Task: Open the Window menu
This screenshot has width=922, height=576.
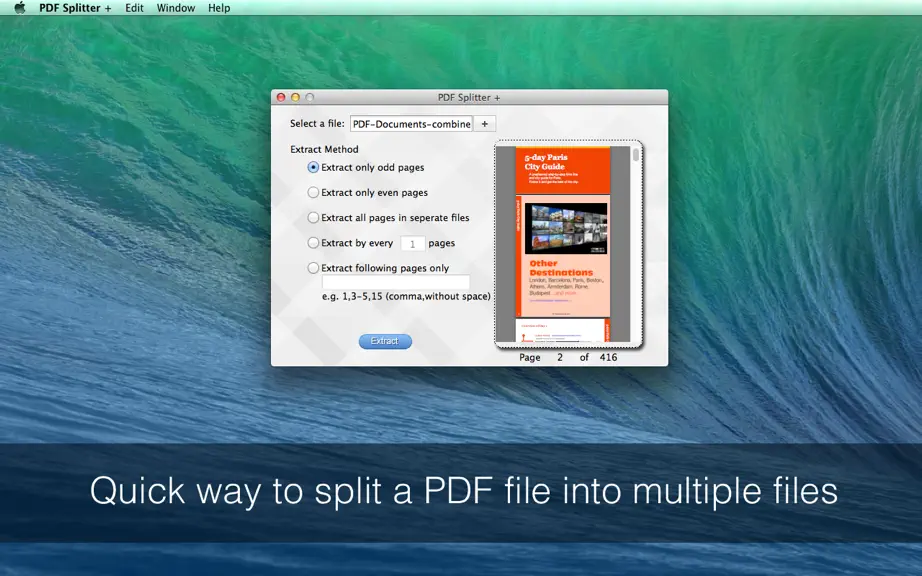Action: [176, 8]
